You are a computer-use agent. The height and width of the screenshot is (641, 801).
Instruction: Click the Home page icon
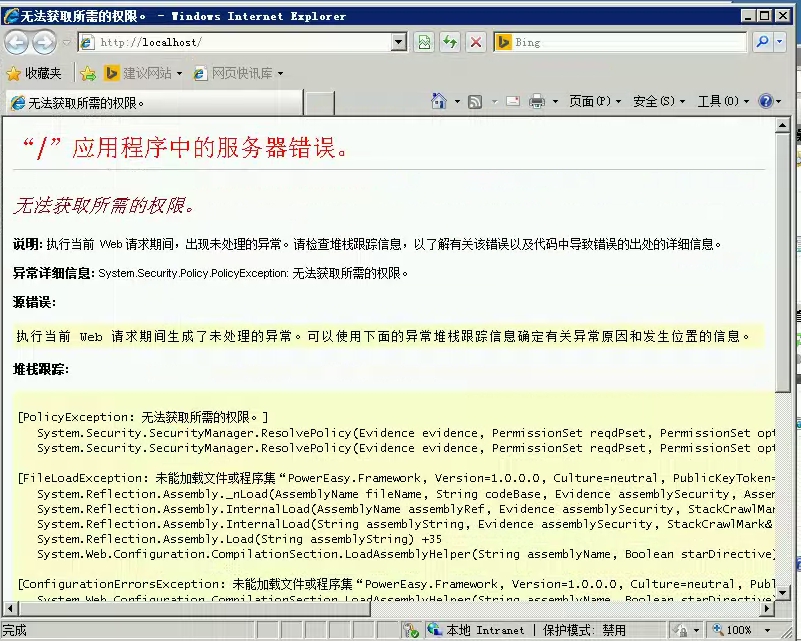[438, 101]
